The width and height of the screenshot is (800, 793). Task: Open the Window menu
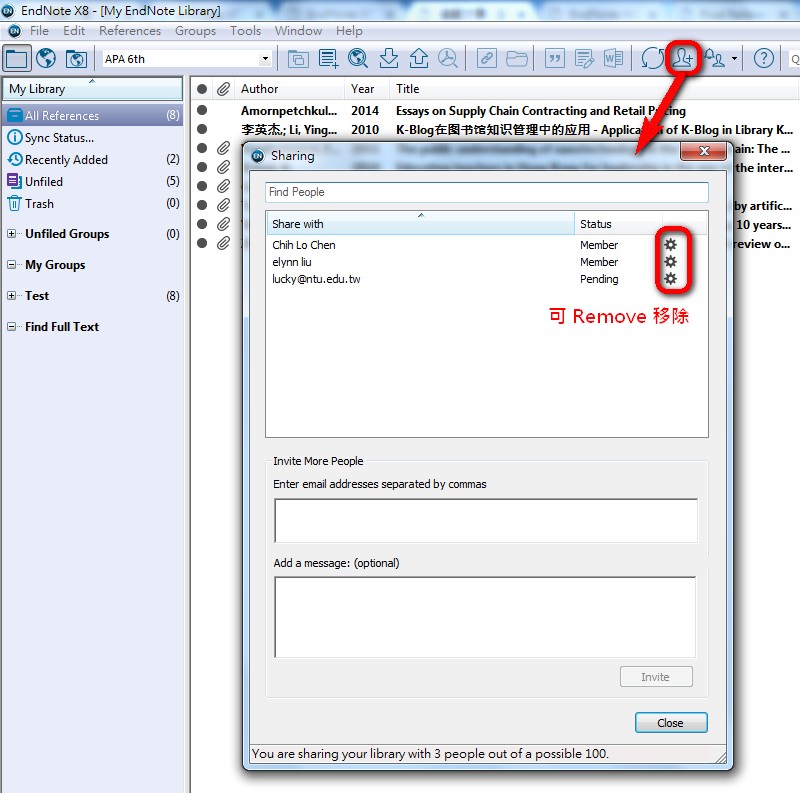pos(298,31)
